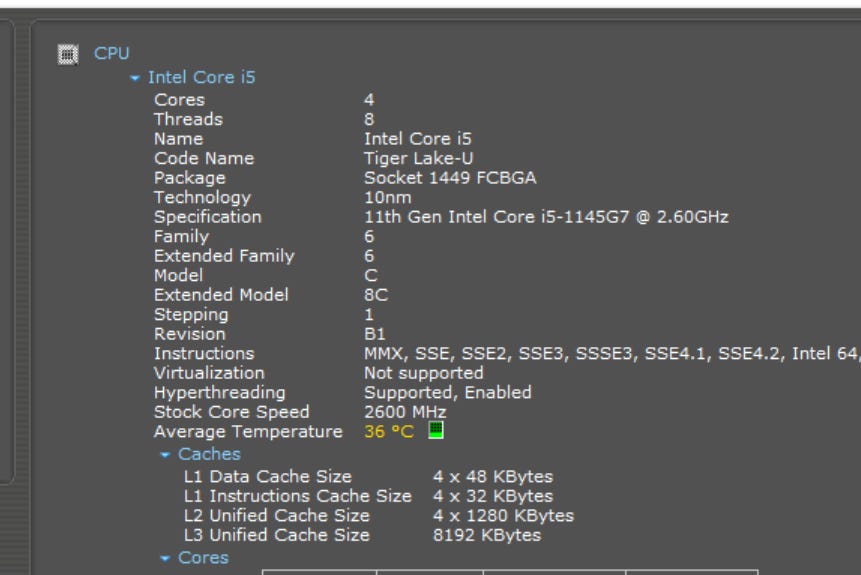Collapse the Intel Core i5 section
861x575 pixels.
tap(135, 78)
